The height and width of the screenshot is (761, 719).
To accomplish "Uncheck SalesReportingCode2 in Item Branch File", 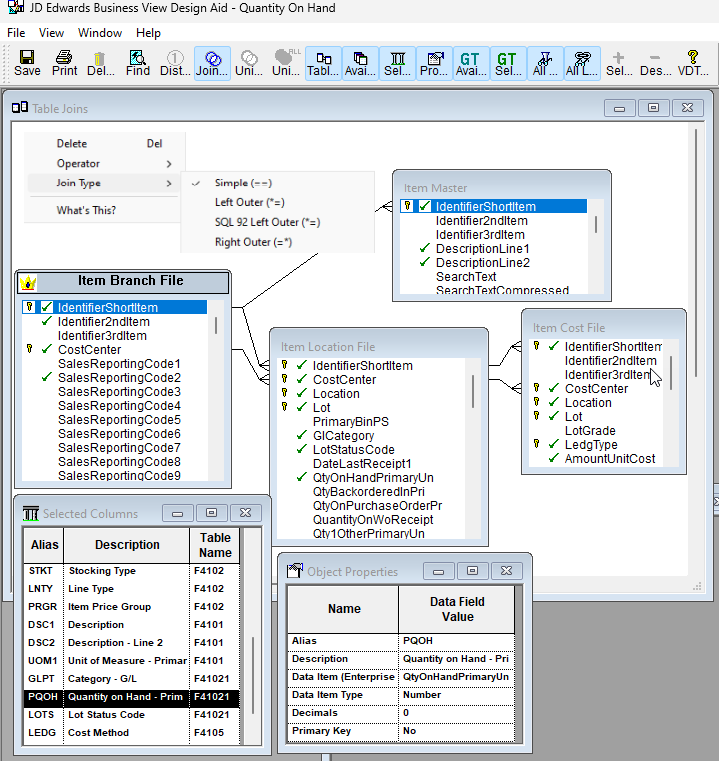I will [47, 377].
